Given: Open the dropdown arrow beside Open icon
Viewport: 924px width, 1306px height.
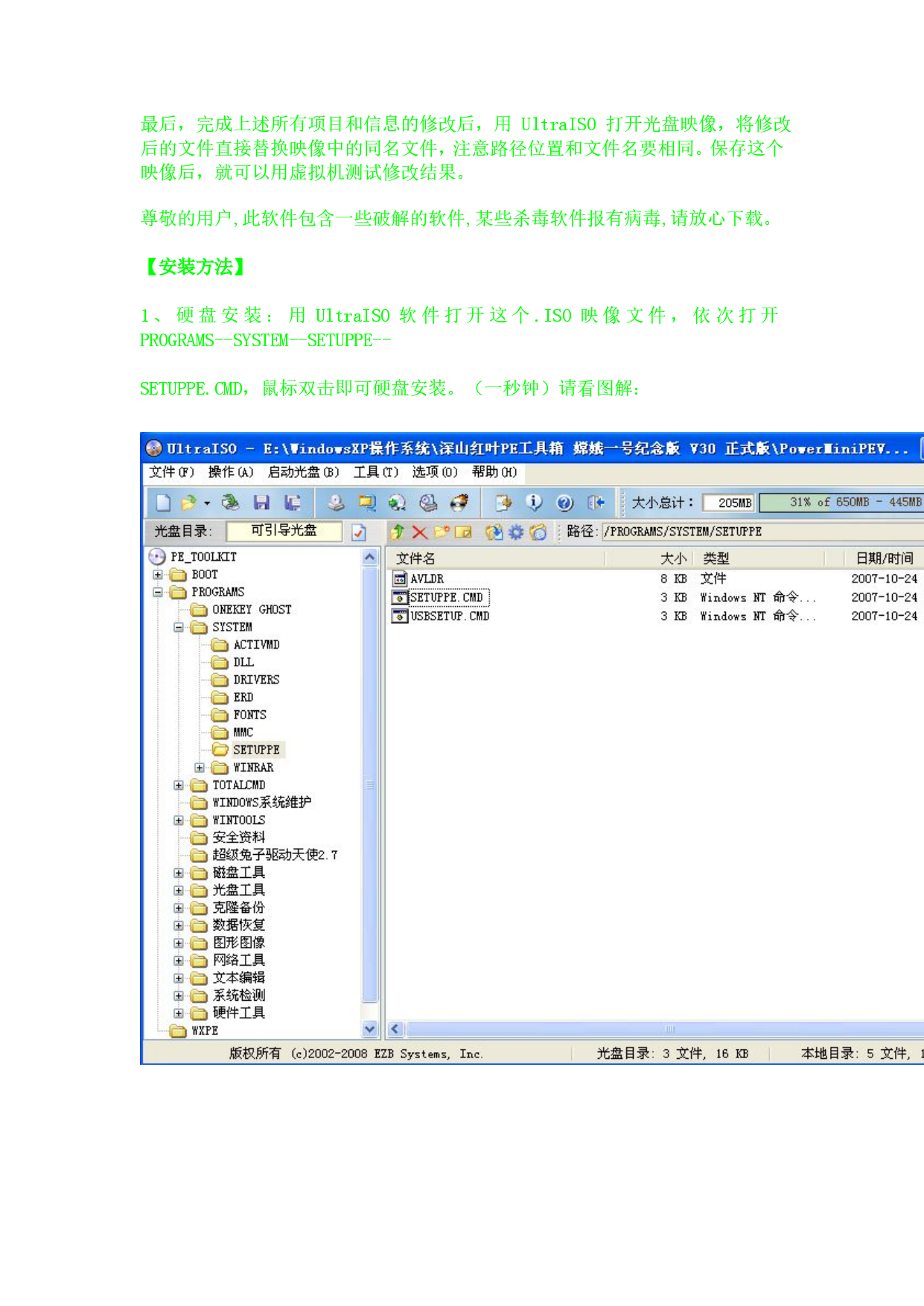Looking at the screenshot, I should pos(207,503).
